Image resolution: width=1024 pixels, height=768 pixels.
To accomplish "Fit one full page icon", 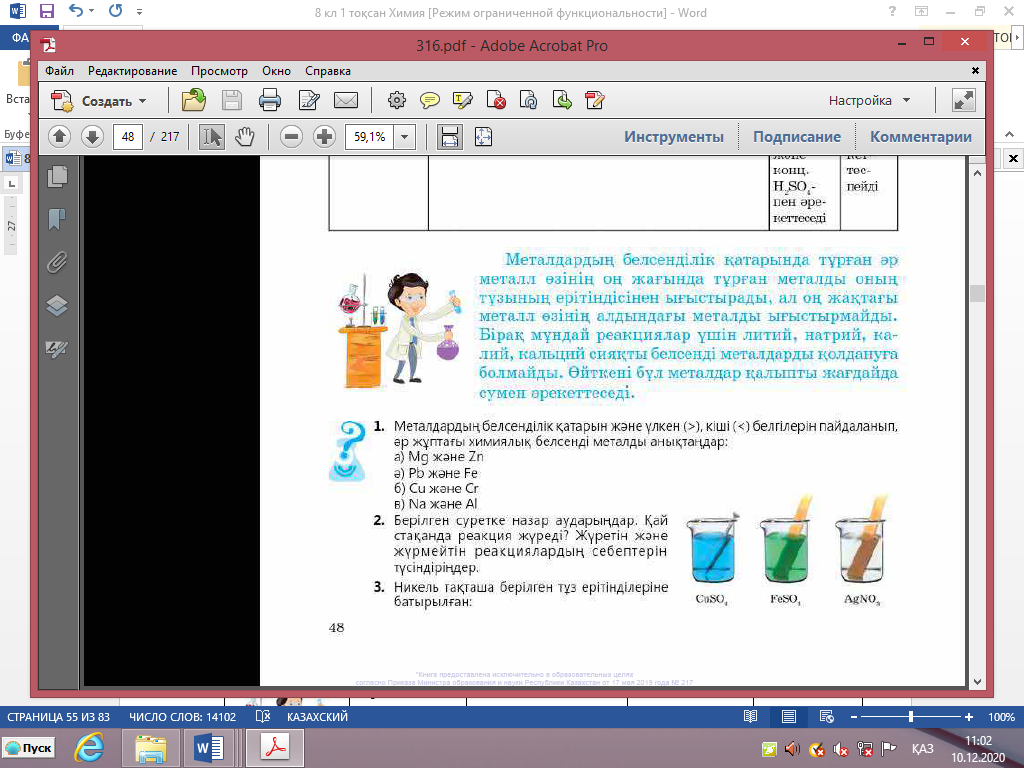I will pos(483,136).
